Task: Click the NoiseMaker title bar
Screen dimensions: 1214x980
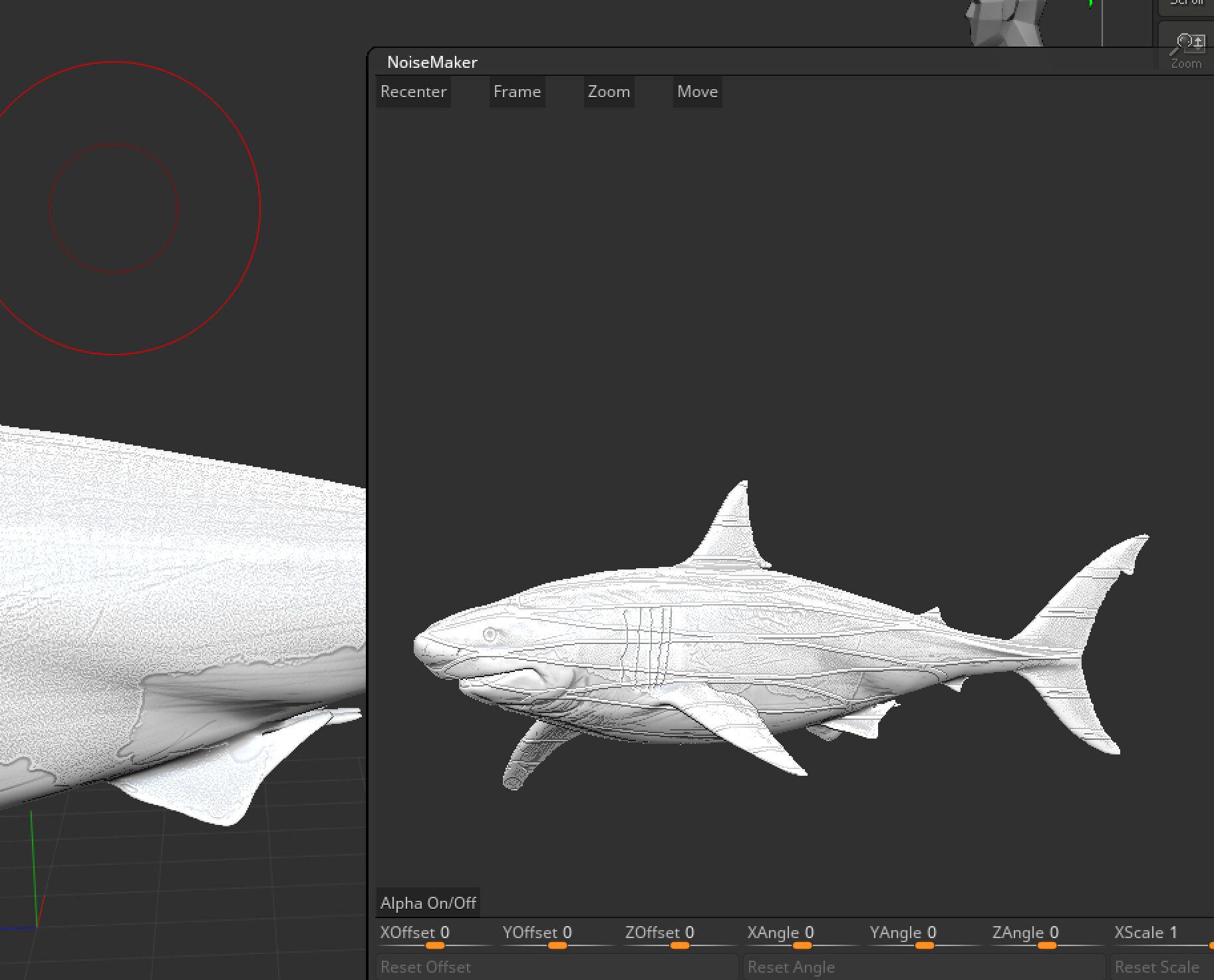Action: [x=432, y=61]
